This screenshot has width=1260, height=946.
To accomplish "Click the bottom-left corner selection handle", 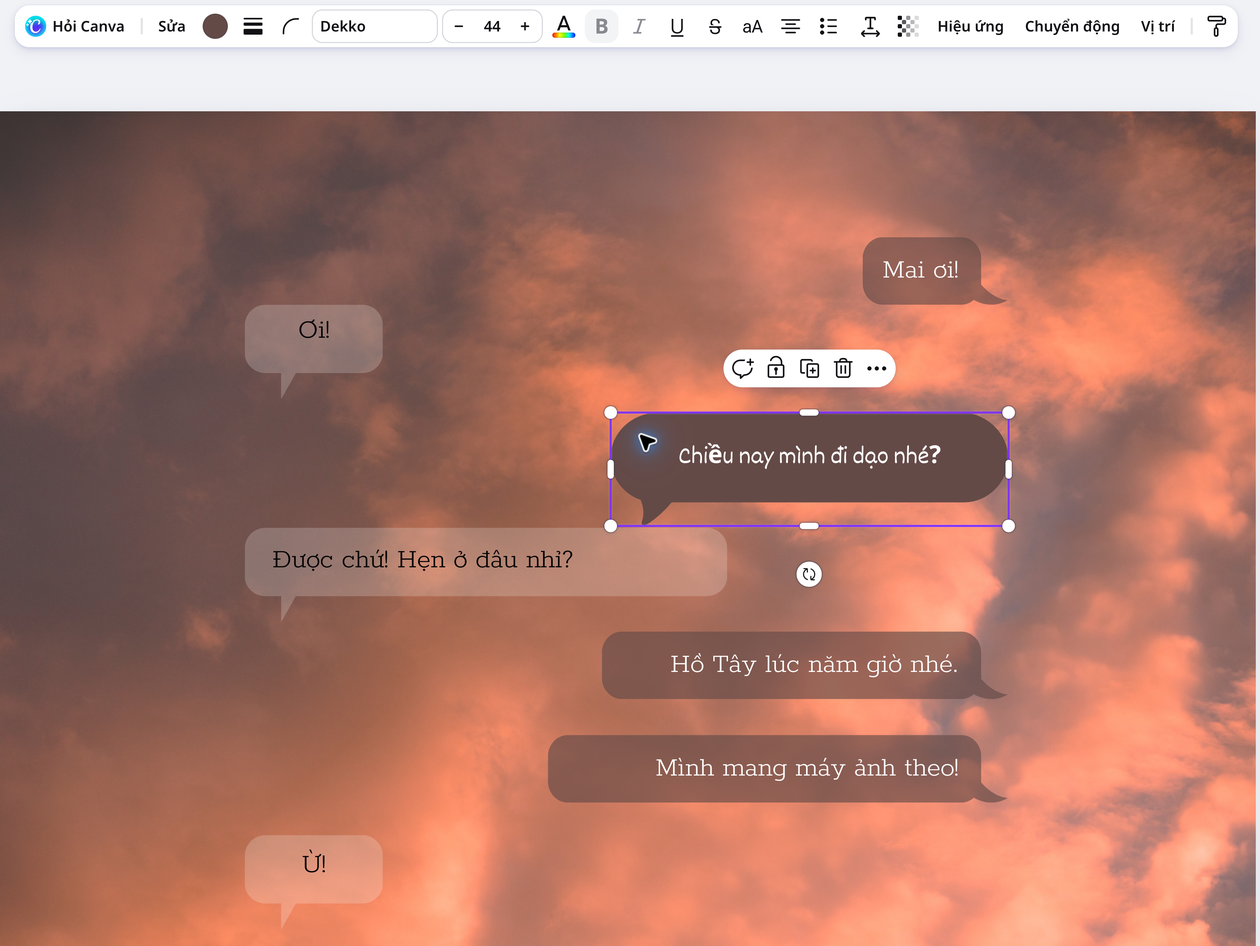I will tap(611, 526).
